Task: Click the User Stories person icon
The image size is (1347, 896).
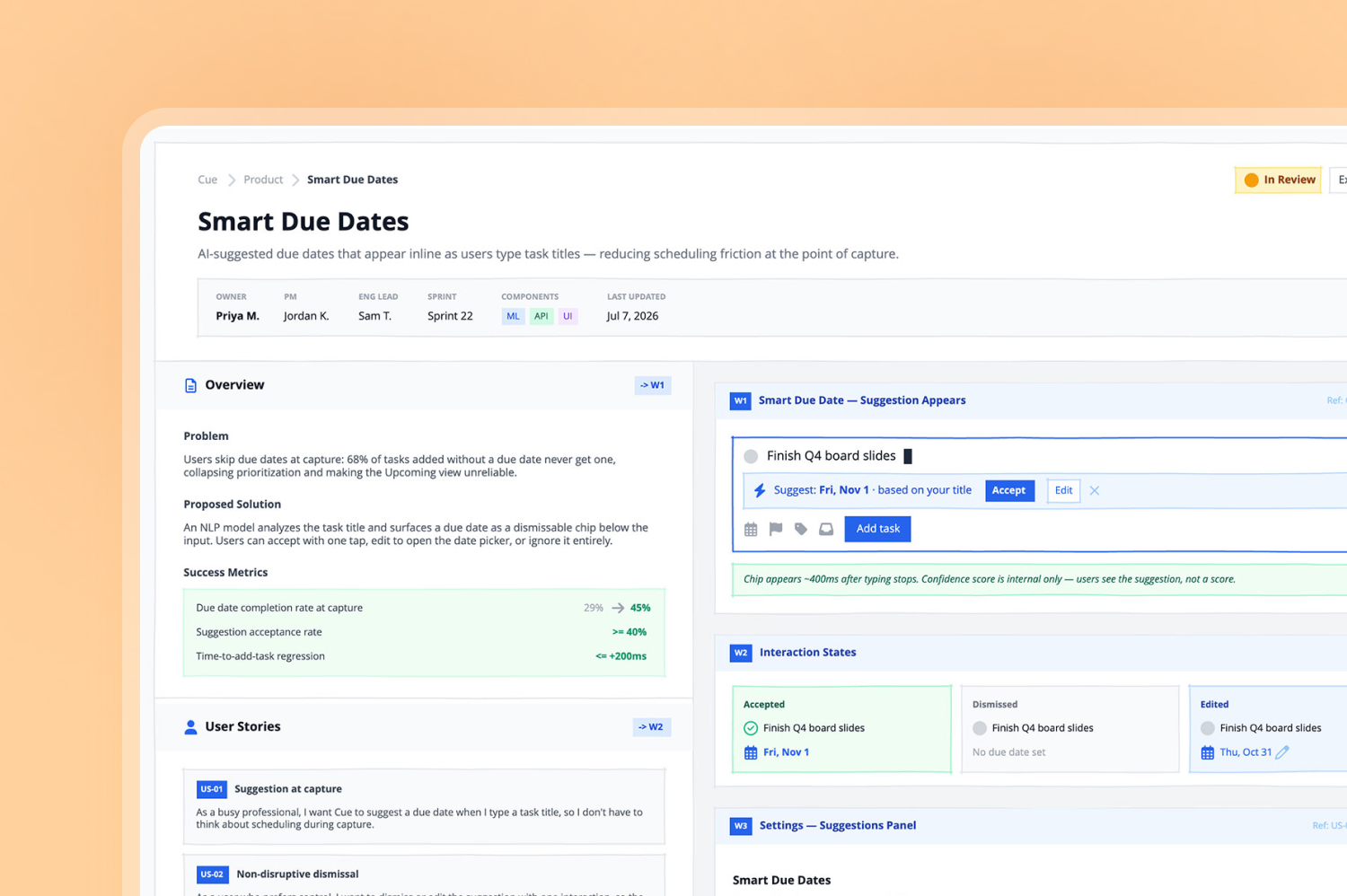Action: click(190, 727)
